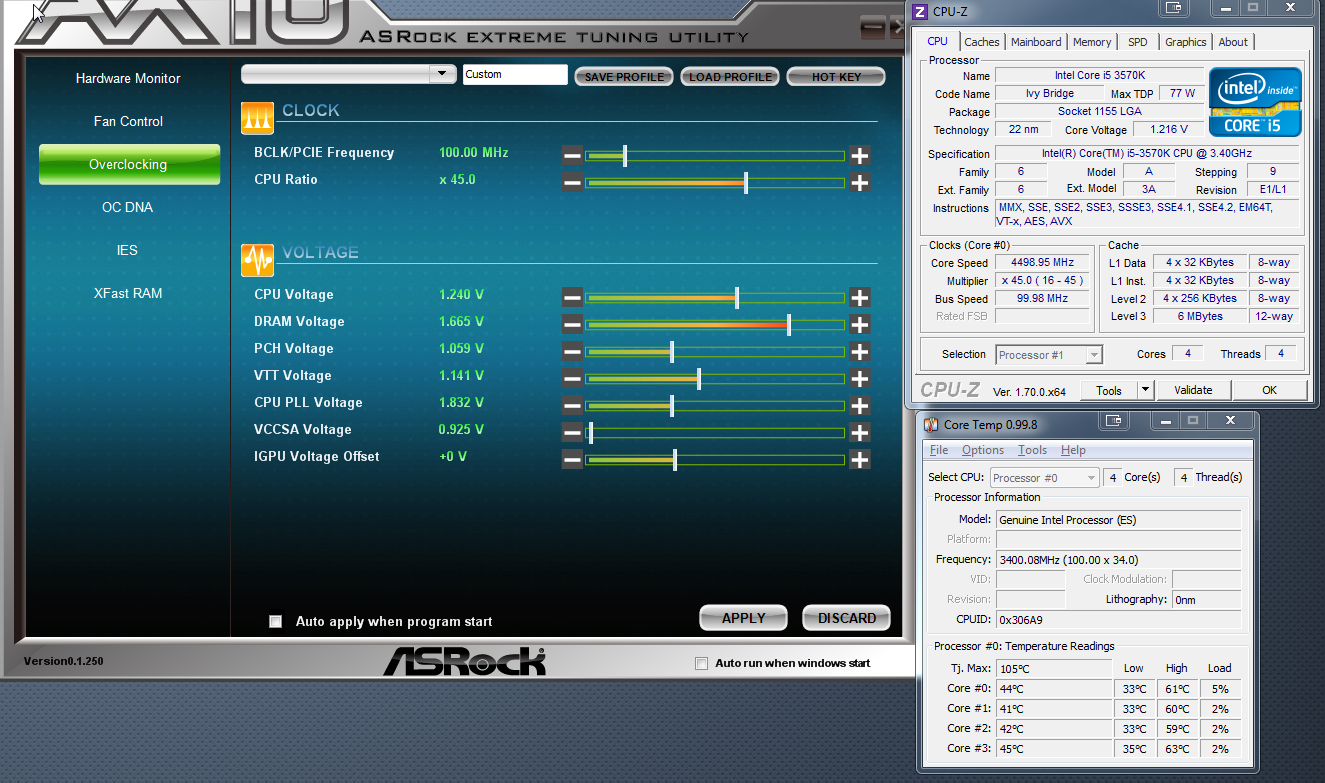Raise CPU PLL Voltage with plus button
This screenshot has height=783, width=1325.
[x=859, y=406]
